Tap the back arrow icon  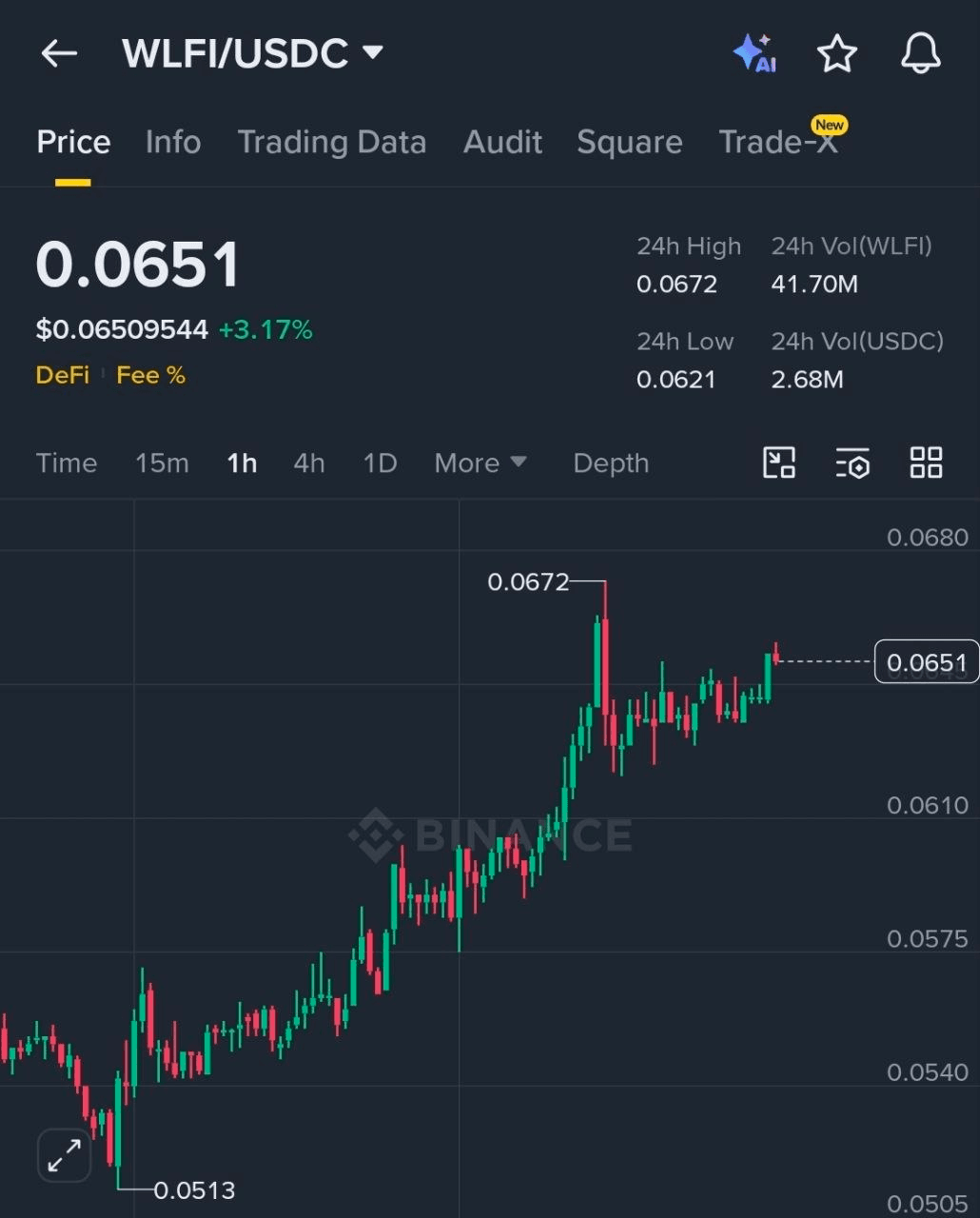coord(59,53)
